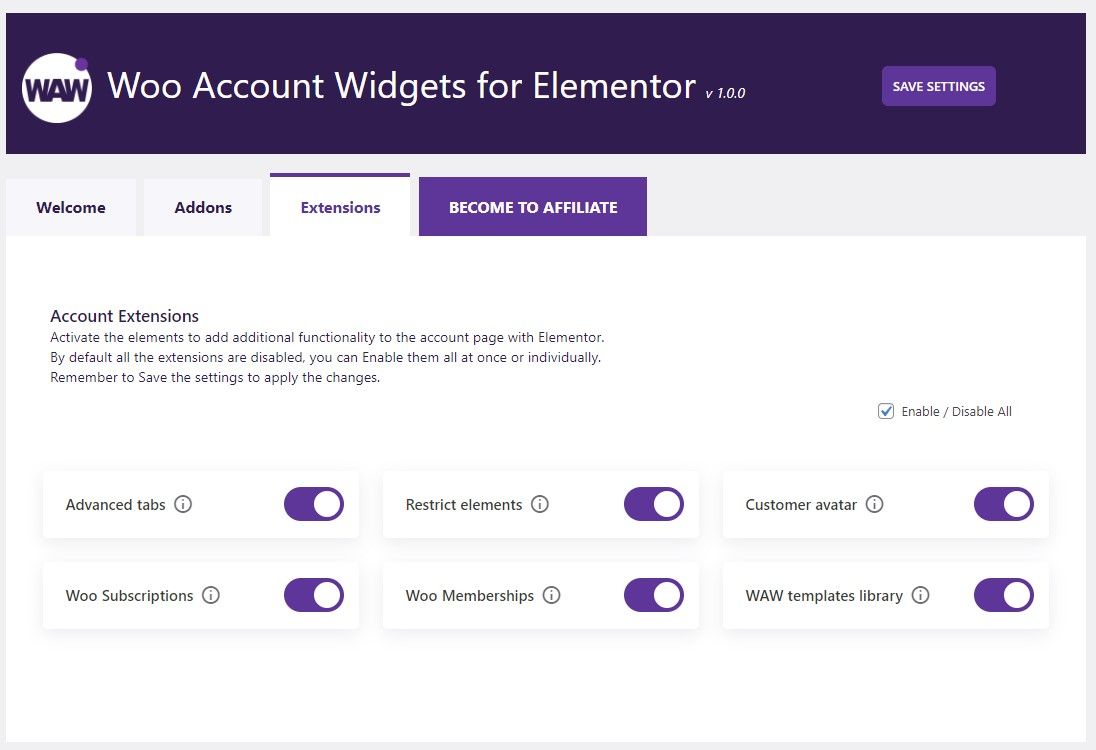Click the Become to Affiliate button
This screenshot has height=750, width=1096.
(x=533, y=207)
